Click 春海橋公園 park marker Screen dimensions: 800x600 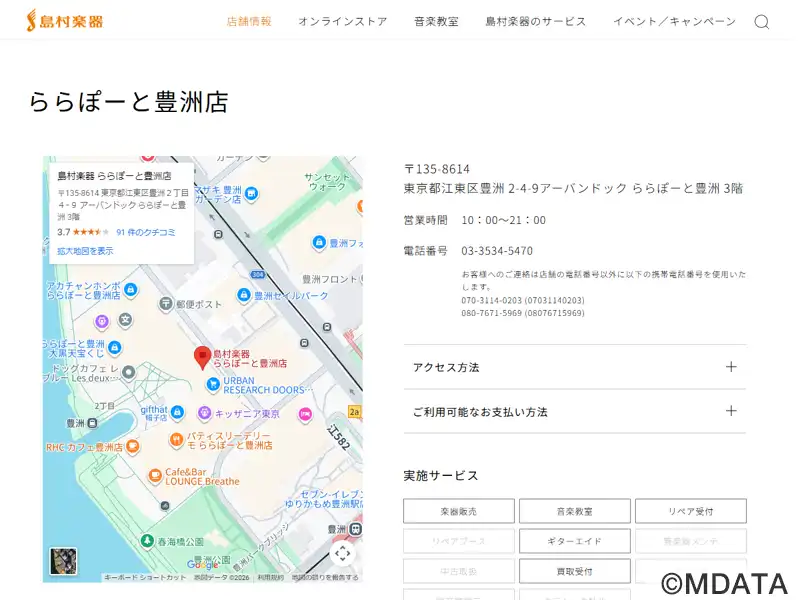(147, 540)
